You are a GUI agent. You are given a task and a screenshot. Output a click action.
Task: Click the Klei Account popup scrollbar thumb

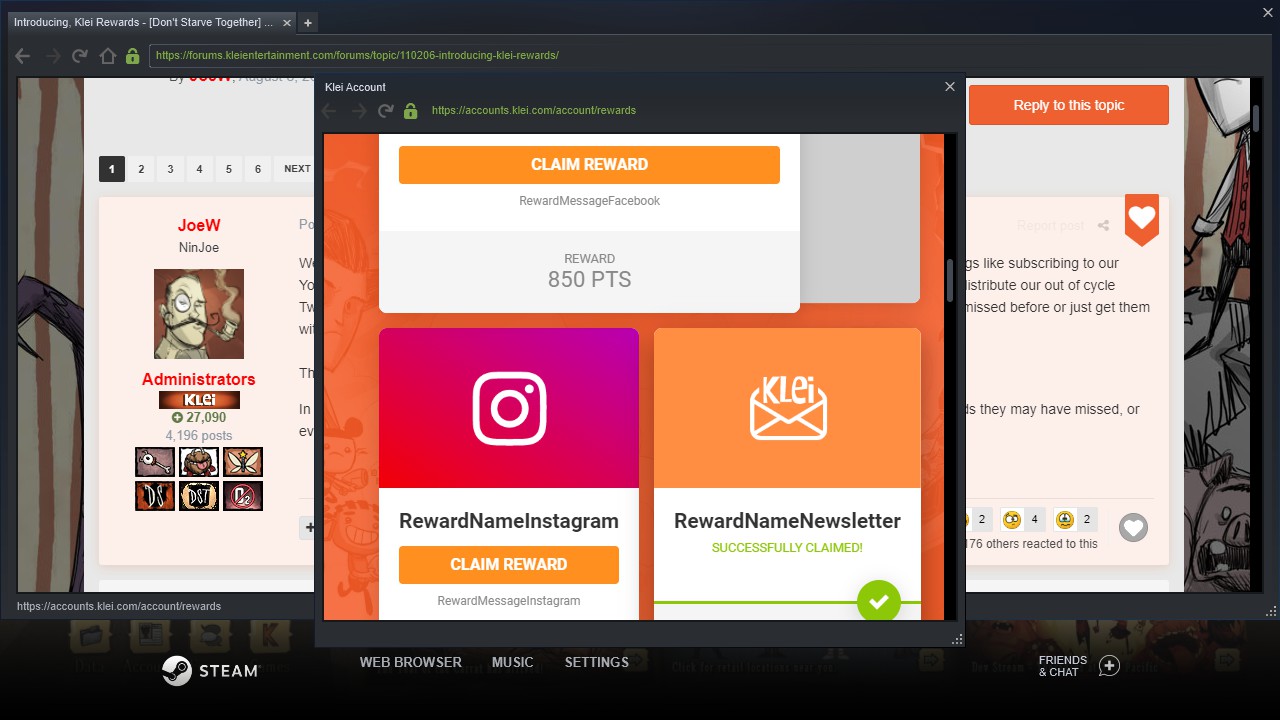point(950,282)
